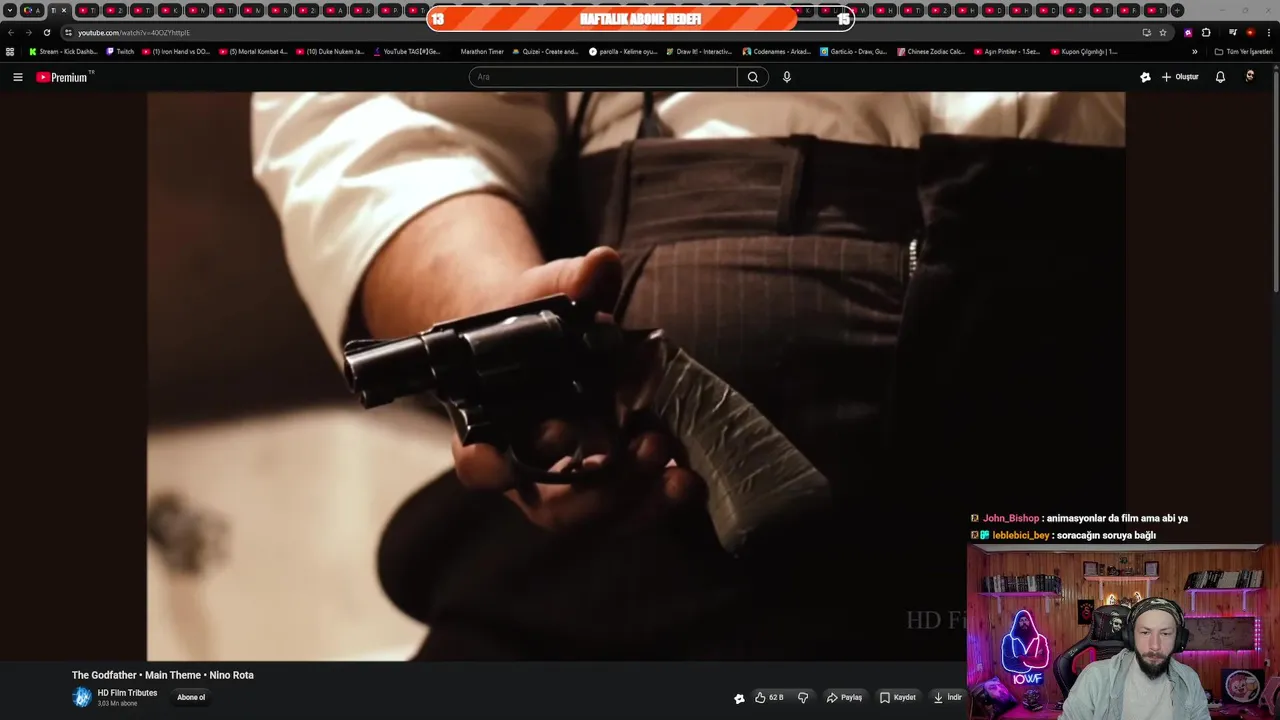Share the video via Paylaş
1280x720 pixels.
click(844, 697)
